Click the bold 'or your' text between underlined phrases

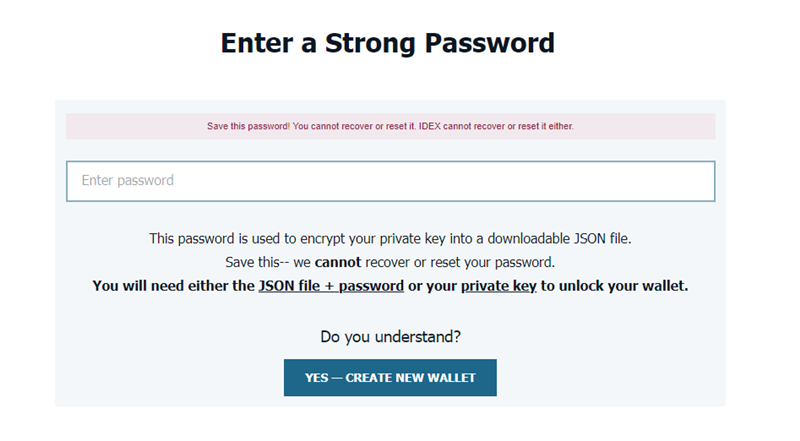[x=433, y=286]
